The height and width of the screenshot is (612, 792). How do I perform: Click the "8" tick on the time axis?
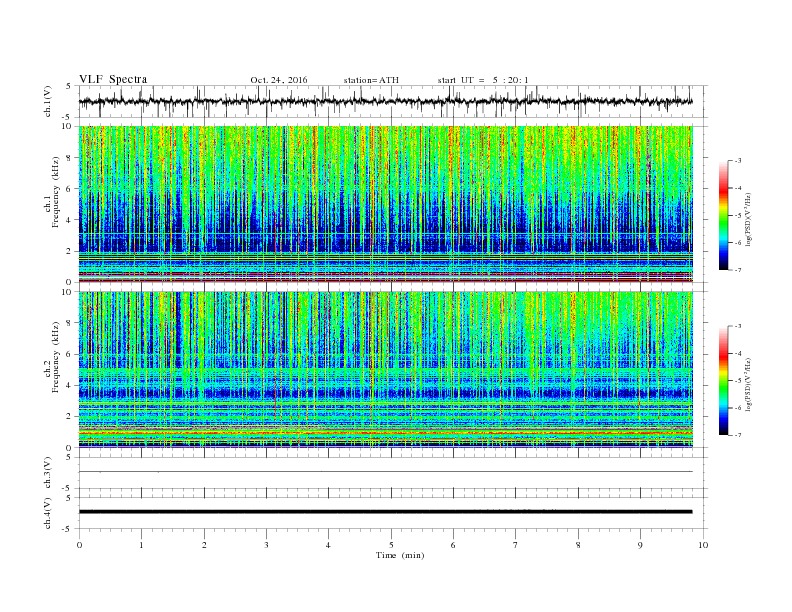tap(578, 545)
